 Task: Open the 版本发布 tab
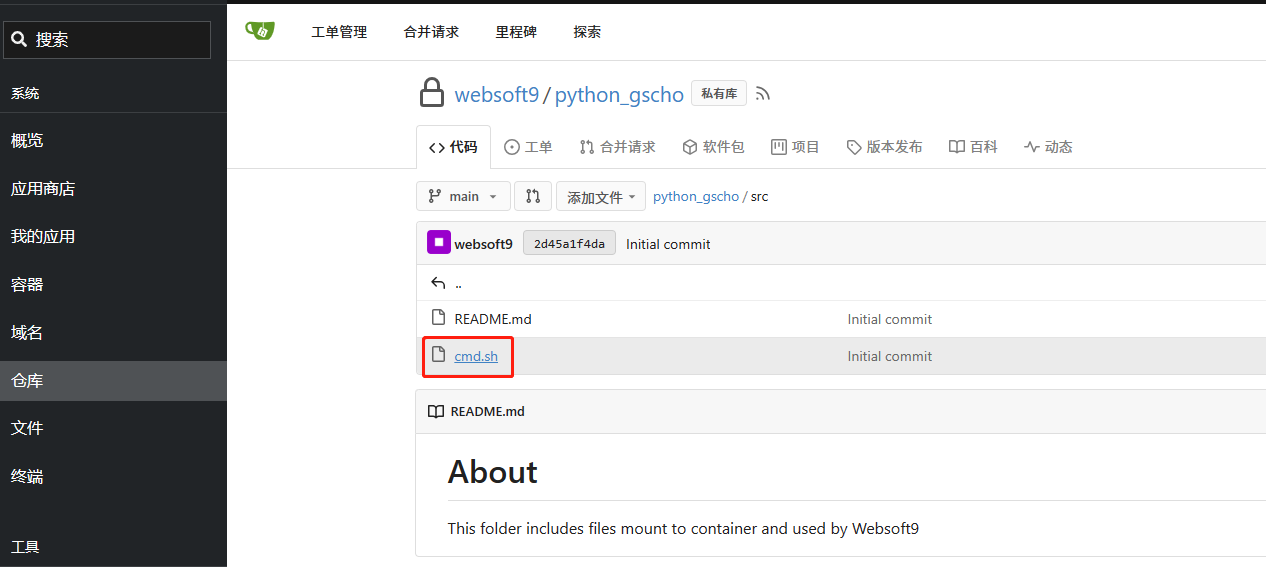pyautogui.click(x=884, y=147)
